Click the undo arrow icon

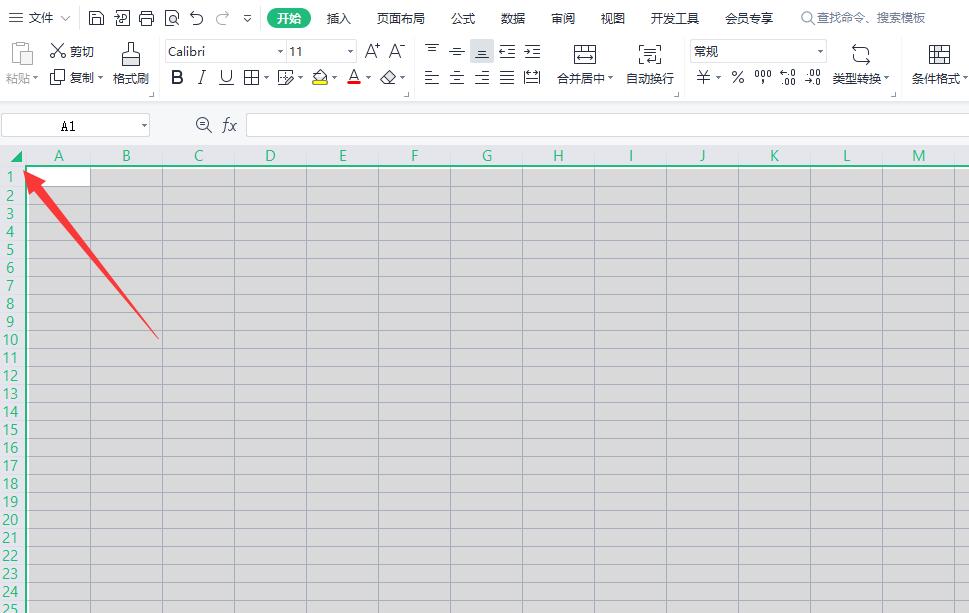(x=196, y=17)
